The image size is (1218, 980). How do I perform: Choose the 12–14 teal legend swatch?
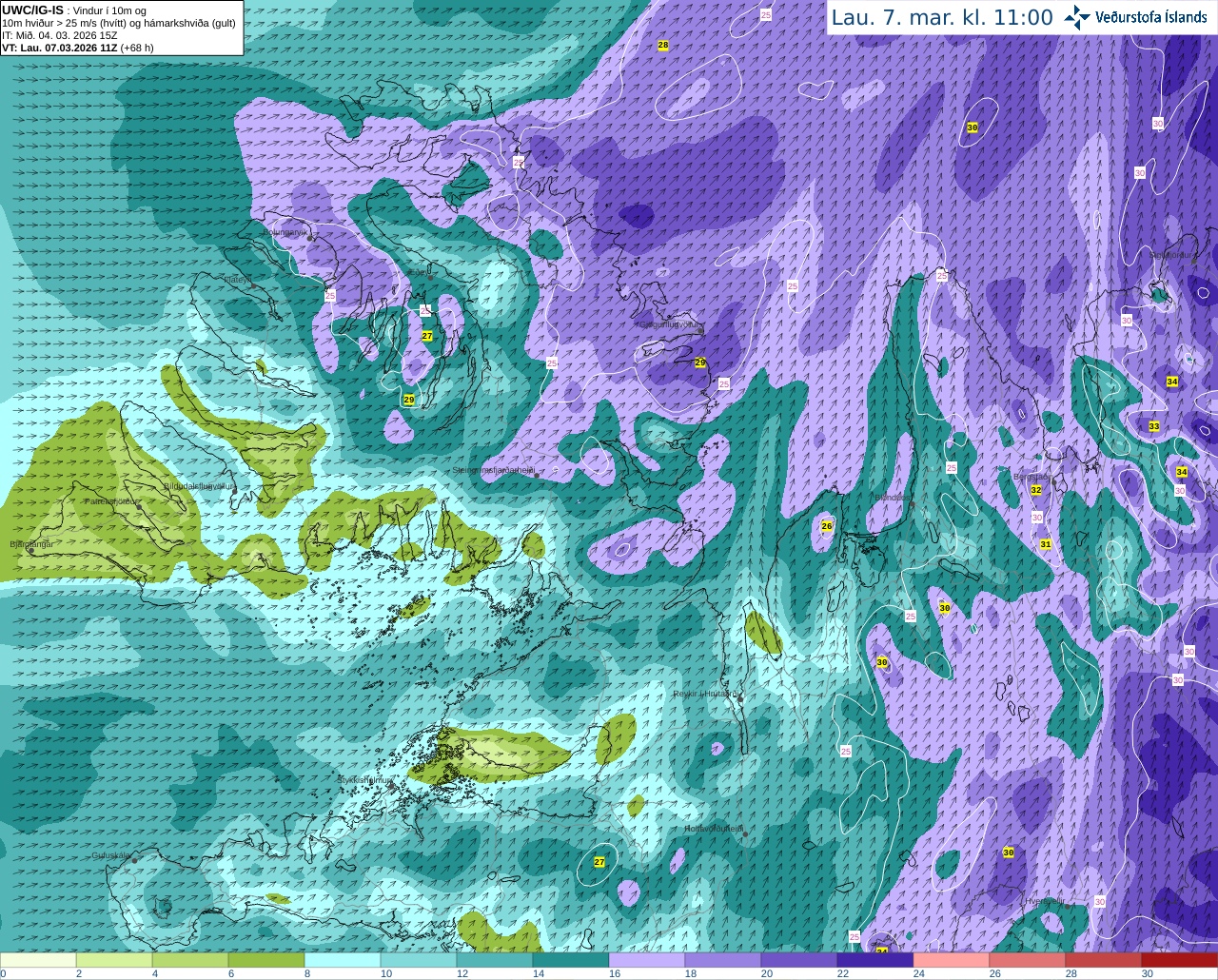(x=495, y=960)
